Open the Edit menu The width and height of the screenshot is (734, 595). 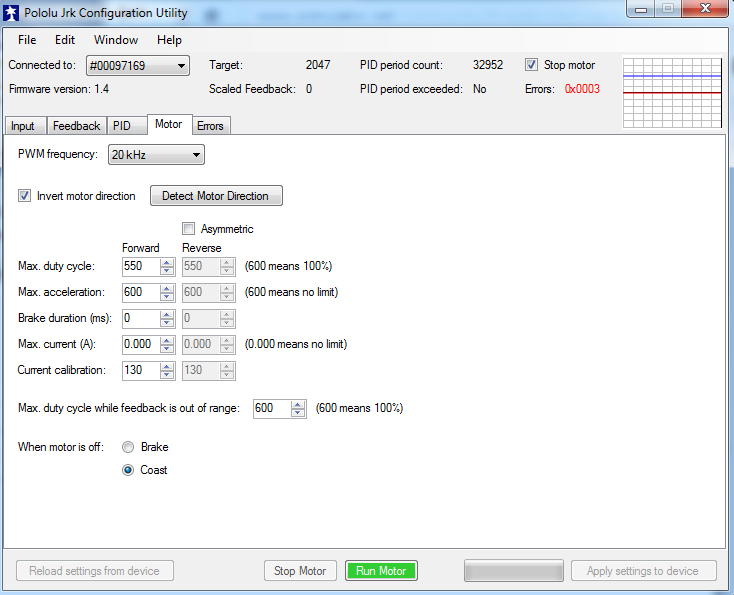point(65,40)
